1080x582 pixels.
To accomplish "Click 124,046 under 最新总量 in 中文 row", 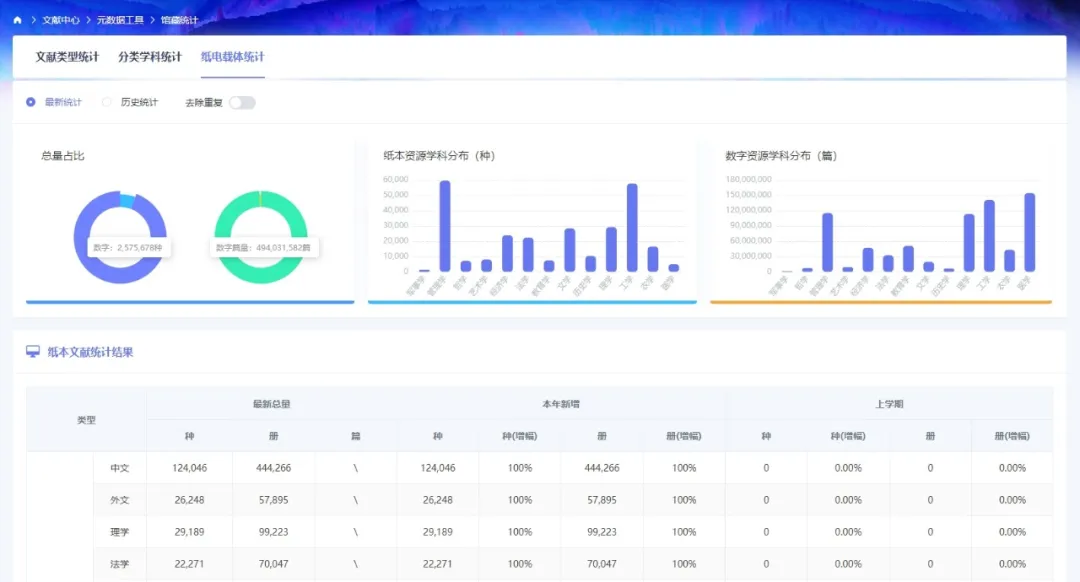I will pos(189,468).
